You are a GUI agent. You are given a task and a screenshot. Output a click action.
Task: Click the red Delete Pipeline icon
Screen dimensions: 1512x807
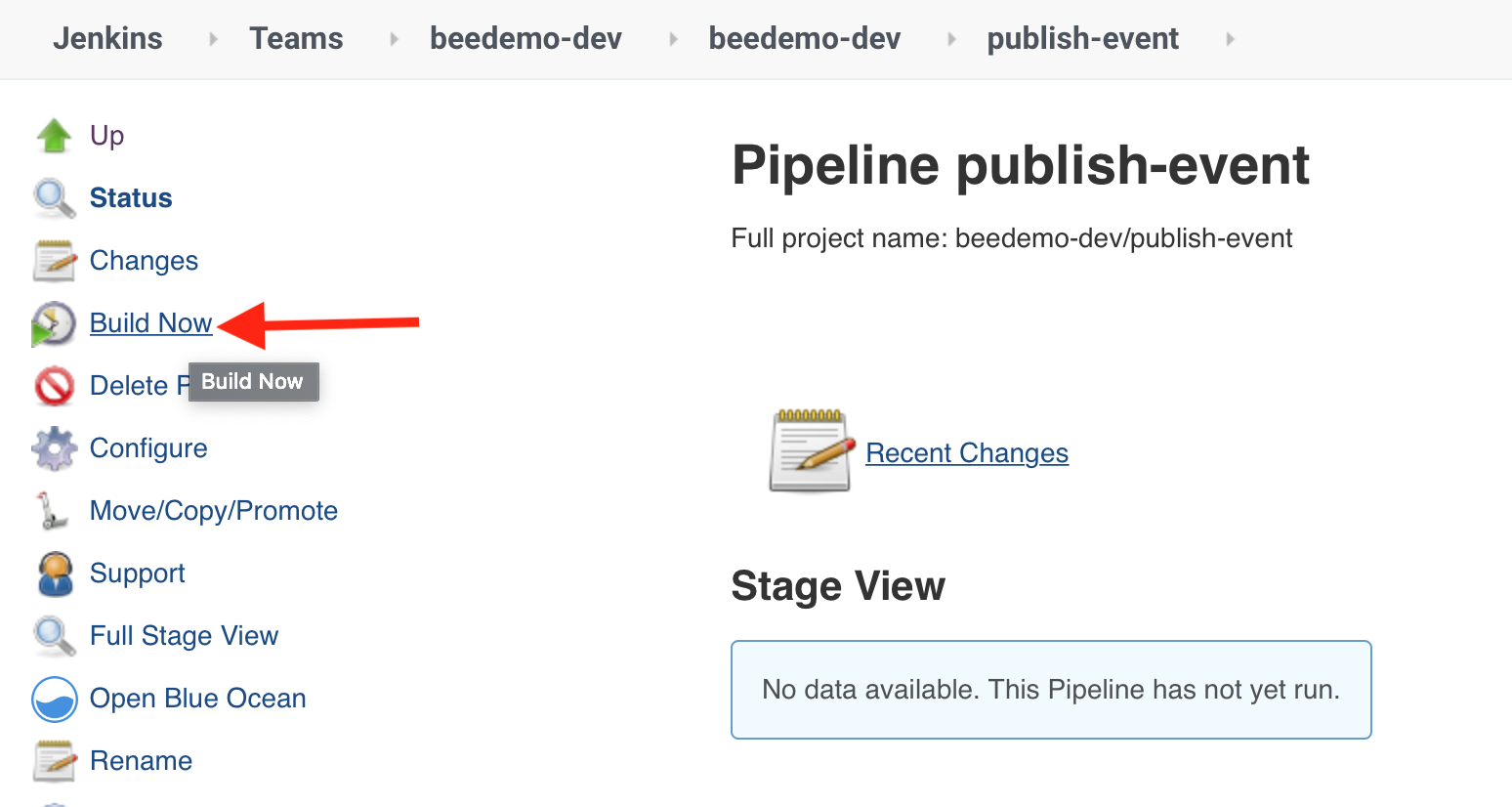(54, 386)
